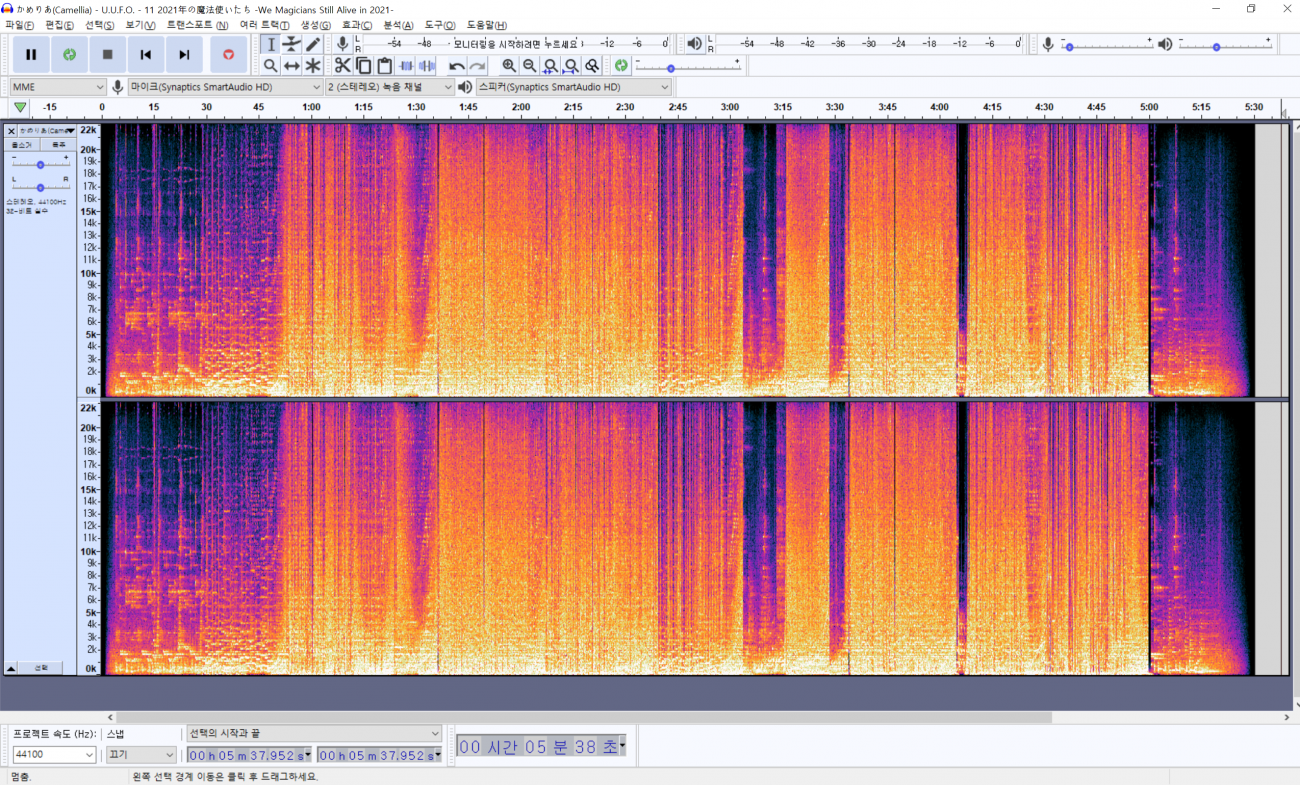
Task: Select the Time Shift tool
Action: coord(291,66)
